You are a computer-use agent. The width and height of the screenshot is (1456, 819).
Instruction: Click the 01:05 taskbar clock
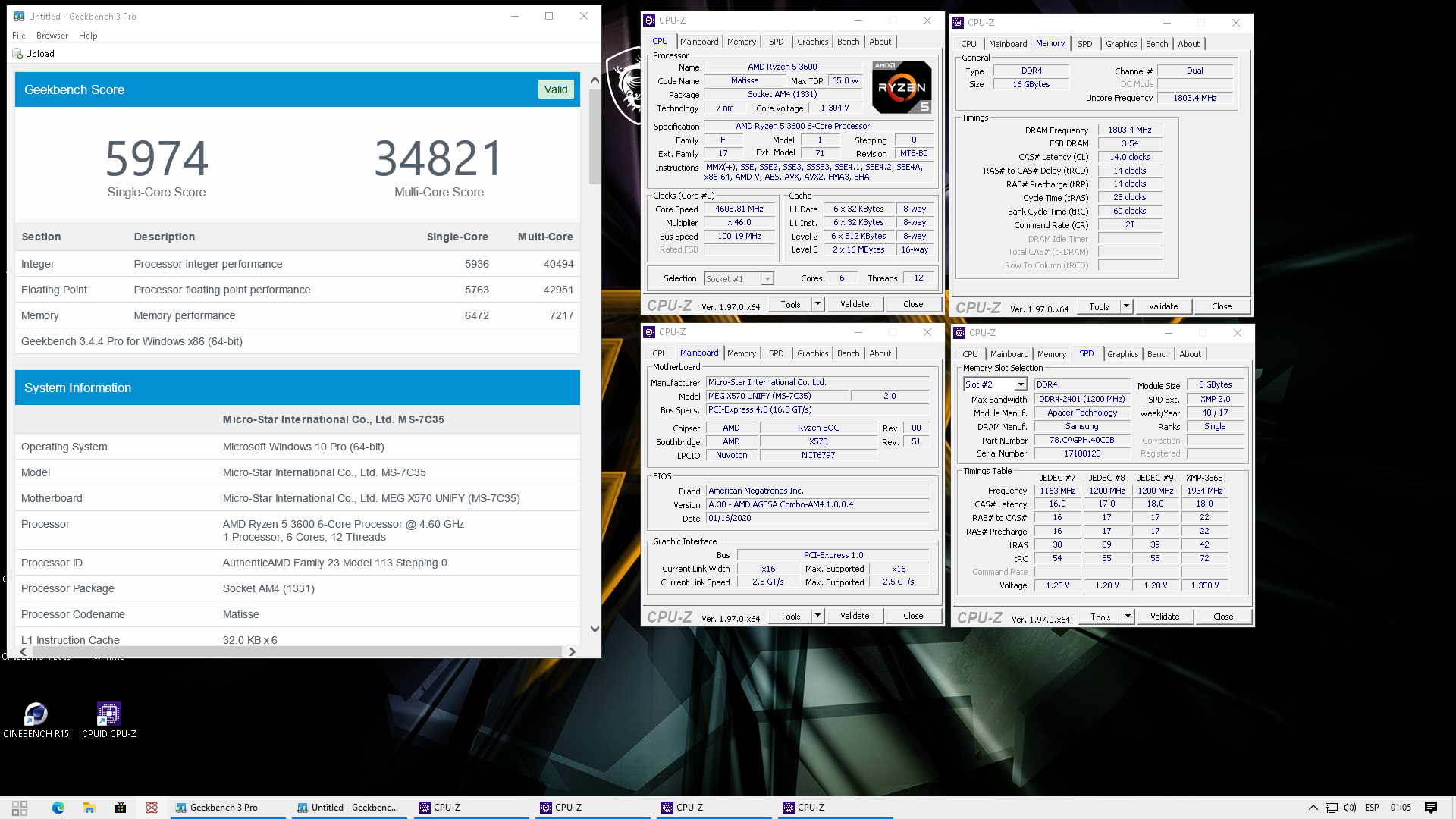(x=1401, y=808)
